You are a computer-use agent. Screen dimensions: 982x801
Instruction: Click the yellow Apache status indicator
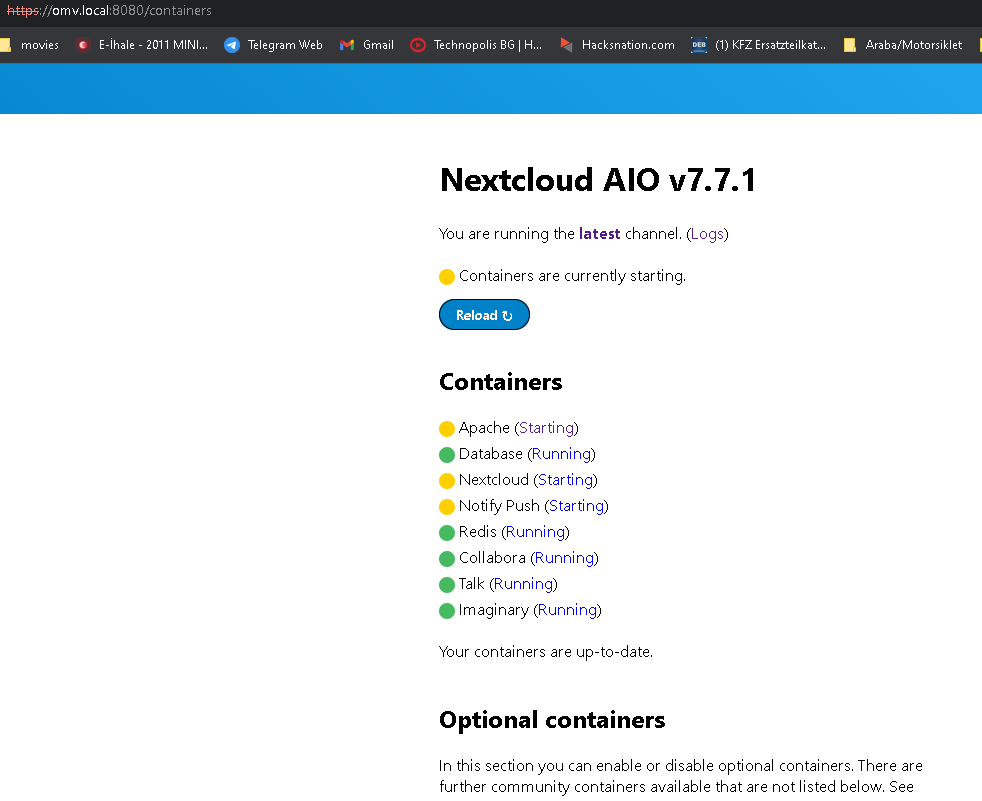(447, 429)
